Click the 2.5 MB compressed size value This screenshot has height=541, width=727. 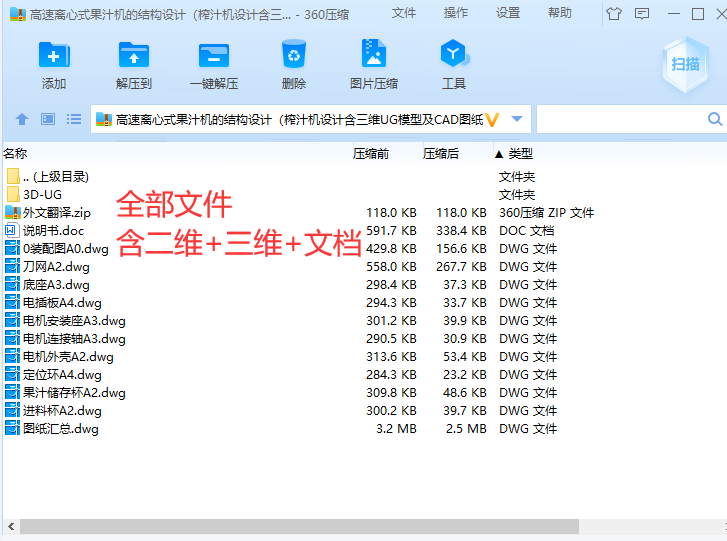pos(466,428)
